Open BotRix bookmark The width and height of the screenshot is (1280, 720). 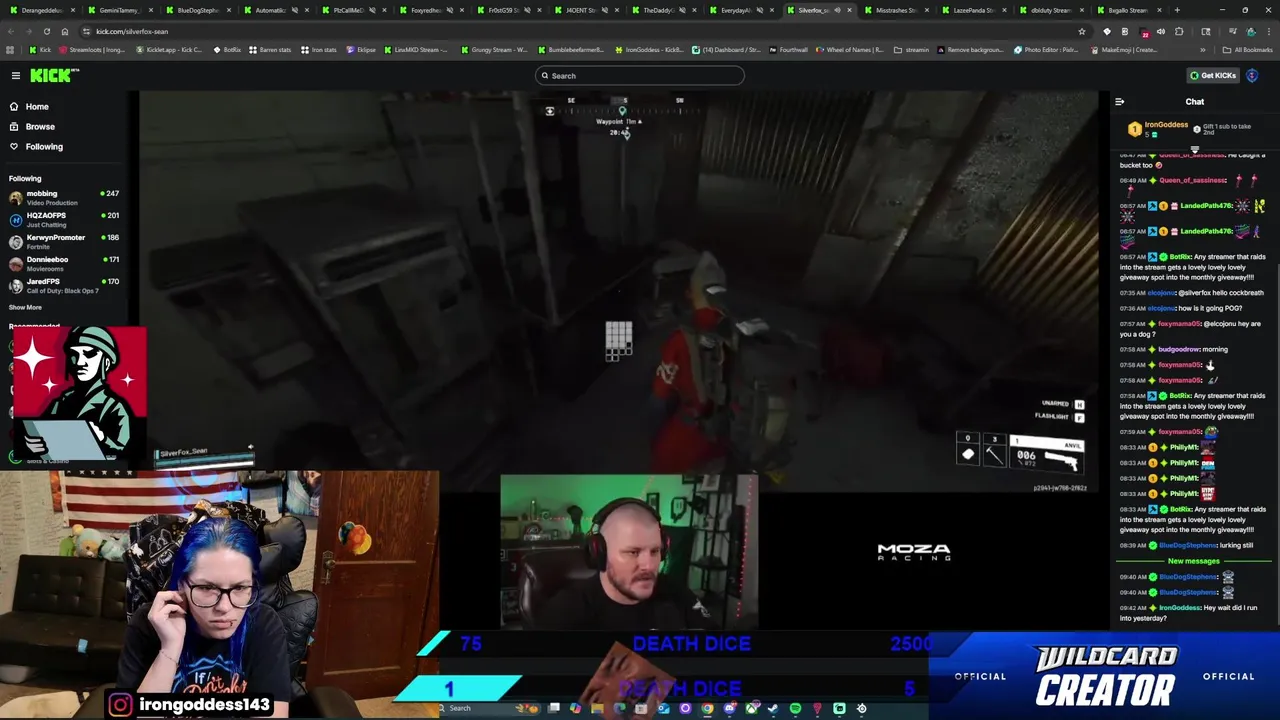pos(227,50)
